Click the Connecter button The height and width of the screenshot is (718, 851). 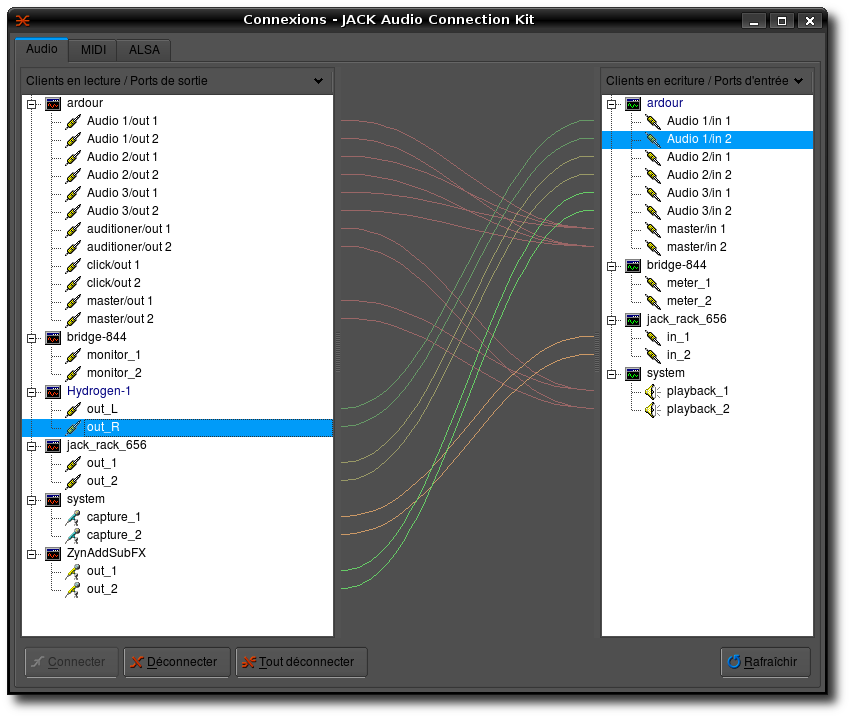tap(71, 662)
